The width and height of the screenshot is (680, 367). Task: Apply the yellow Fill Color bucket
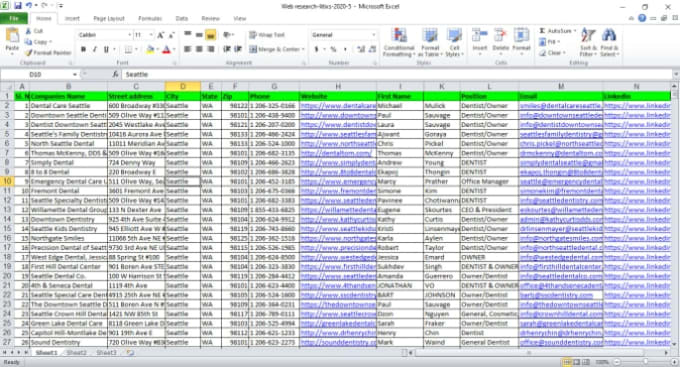click(150, 49)
